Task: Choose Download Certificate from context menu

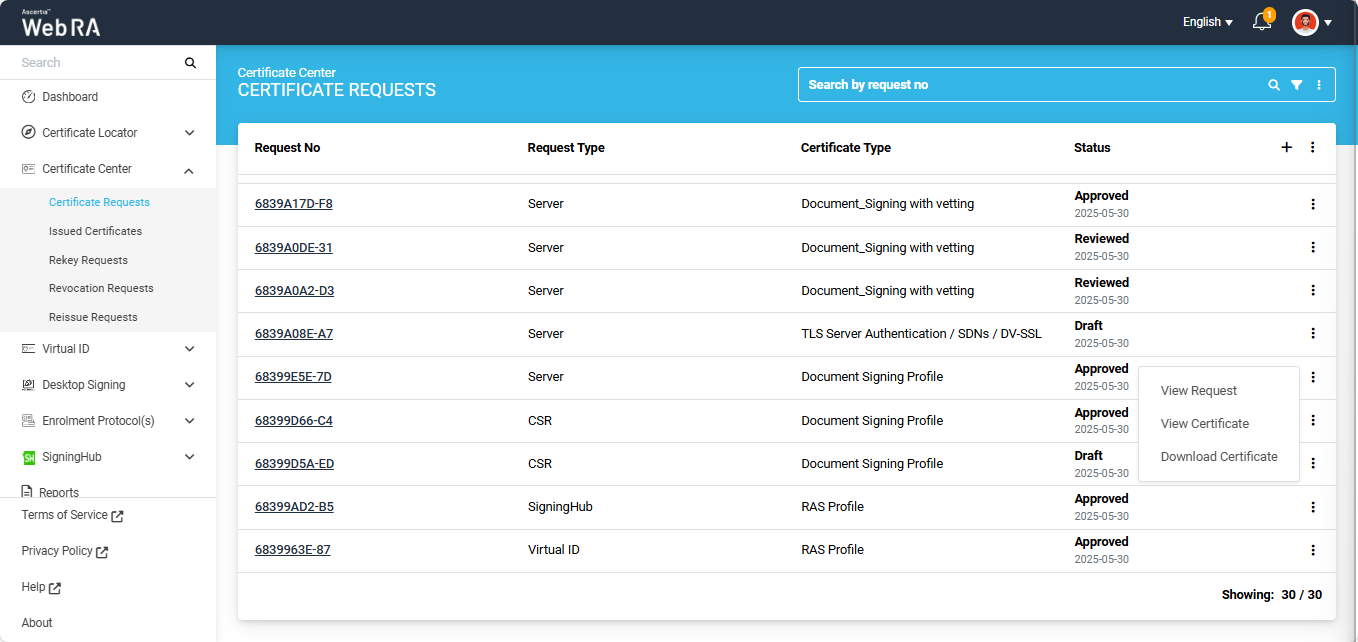Action: [1218, 457]
